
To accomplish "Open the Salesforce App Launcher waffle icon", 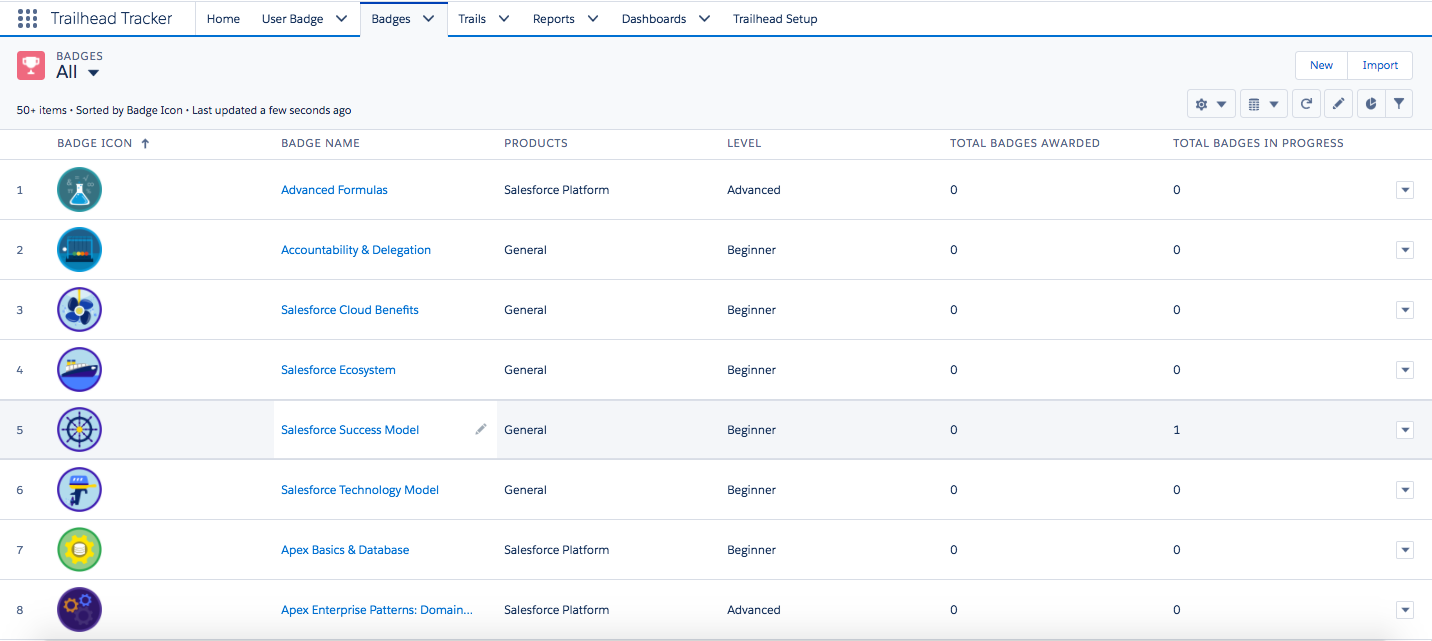I will pos(27,17).
